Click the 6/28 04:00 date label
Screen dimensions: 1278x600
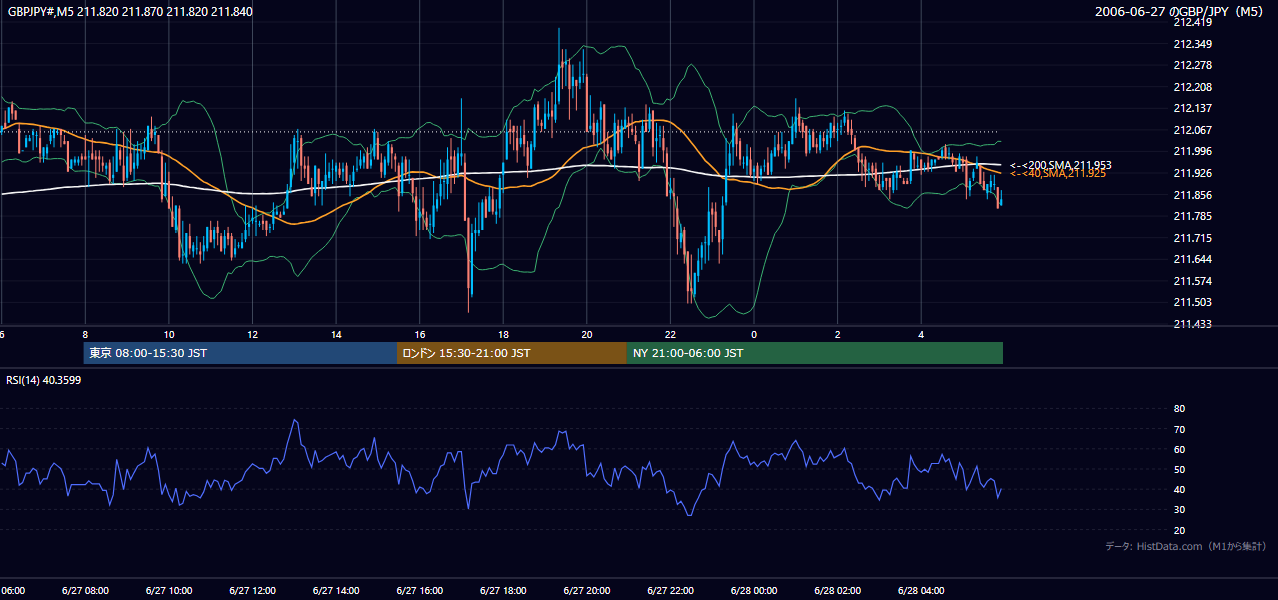921,591
